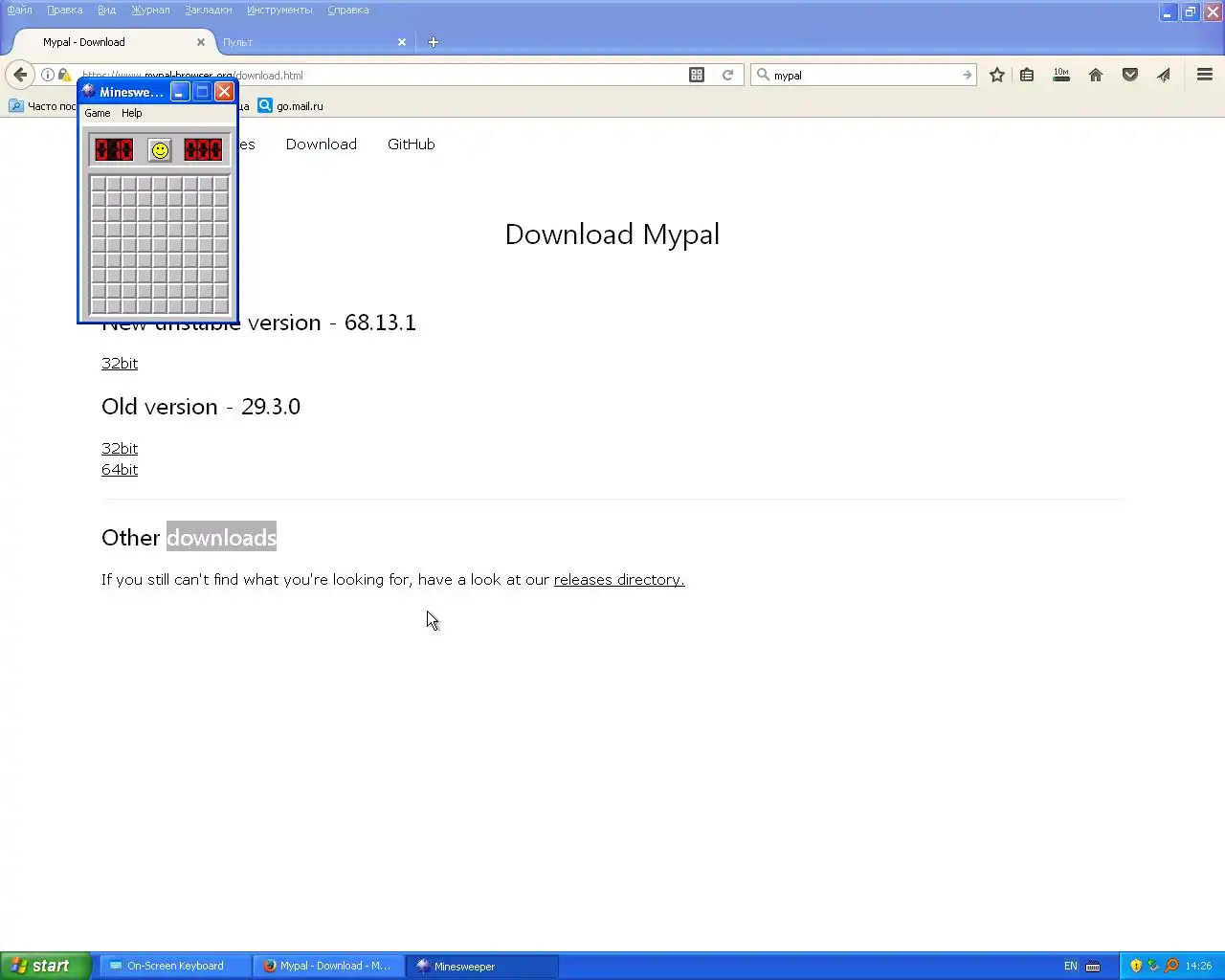Switch to On-Screen Keyboard in taskbar
1225x980 pixels.
(x=176, y=966)
